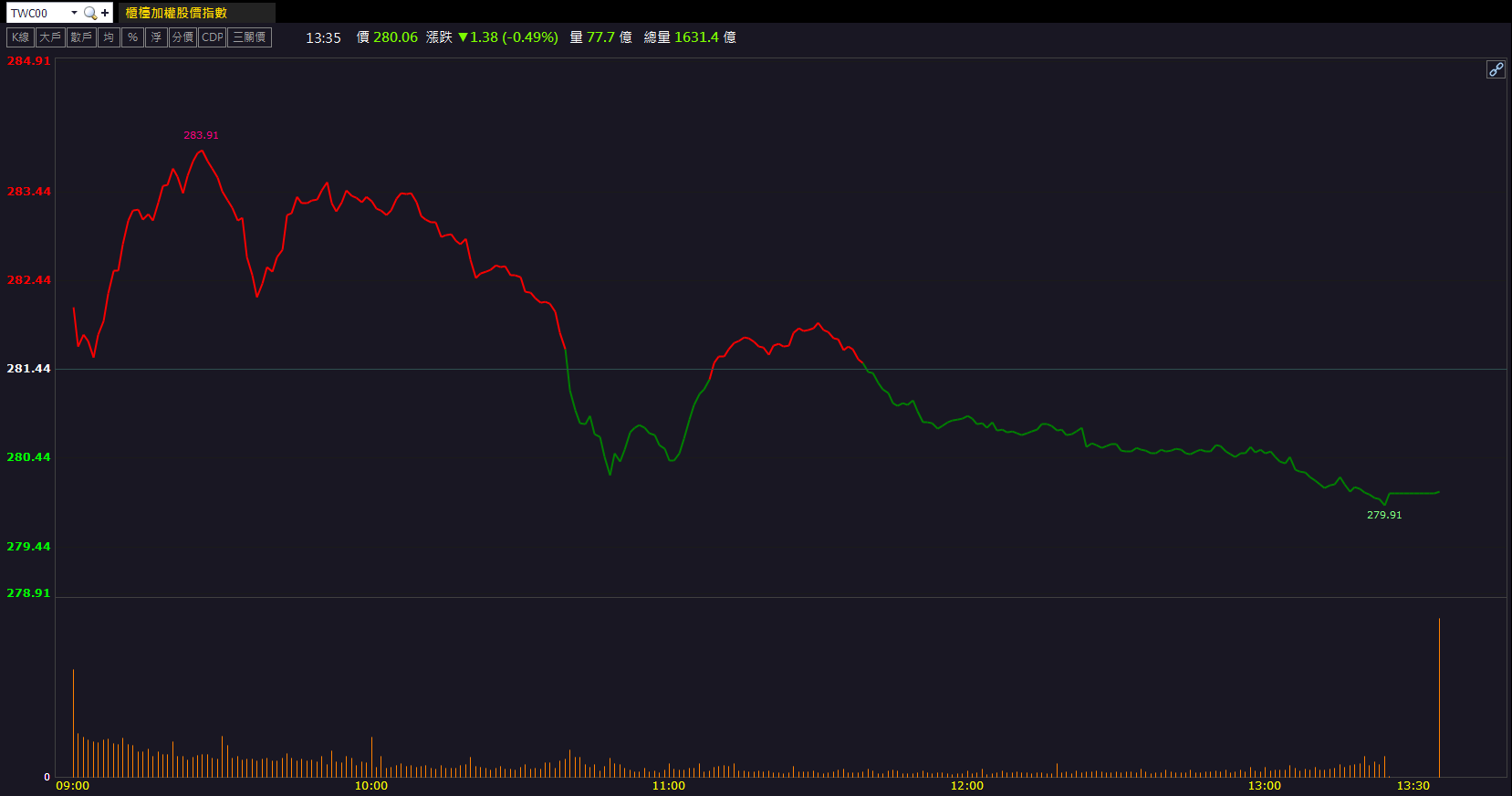
Task: Switch to K線 chart view
Action: click(21, 37)
